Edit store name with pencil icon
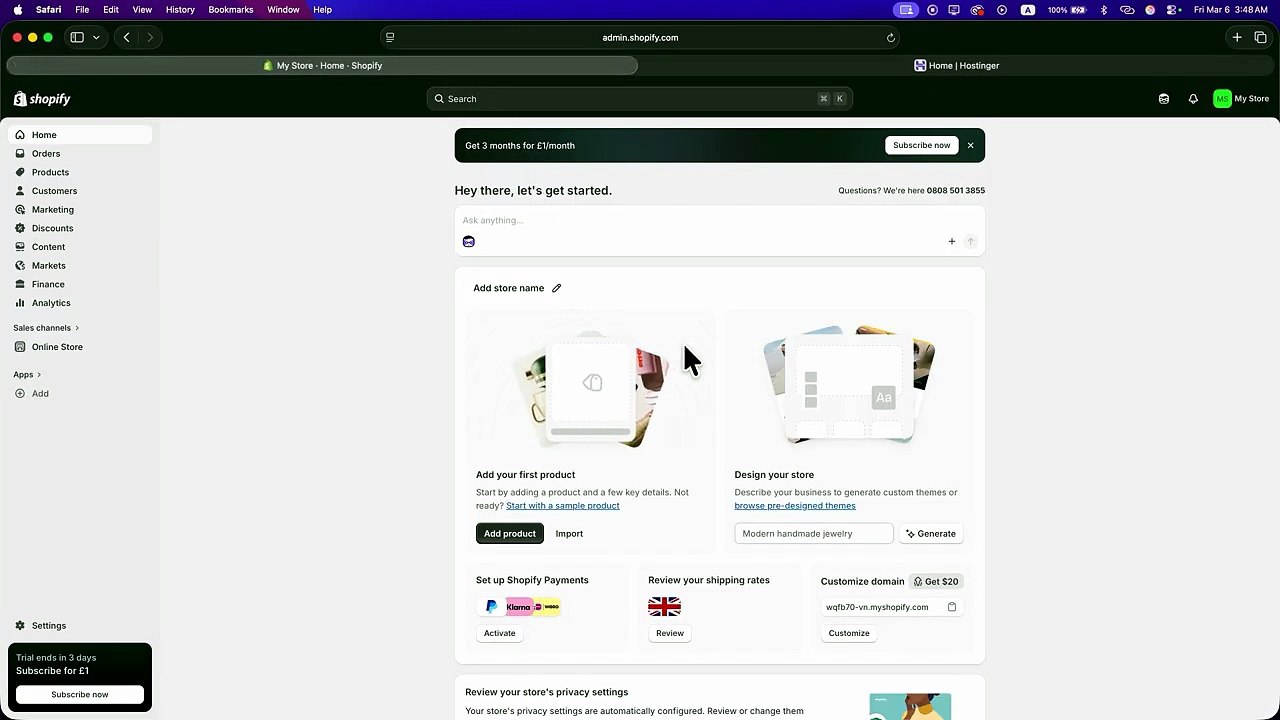The width and height of the screenshot is (1280, 720). click(x=557, y=288)
